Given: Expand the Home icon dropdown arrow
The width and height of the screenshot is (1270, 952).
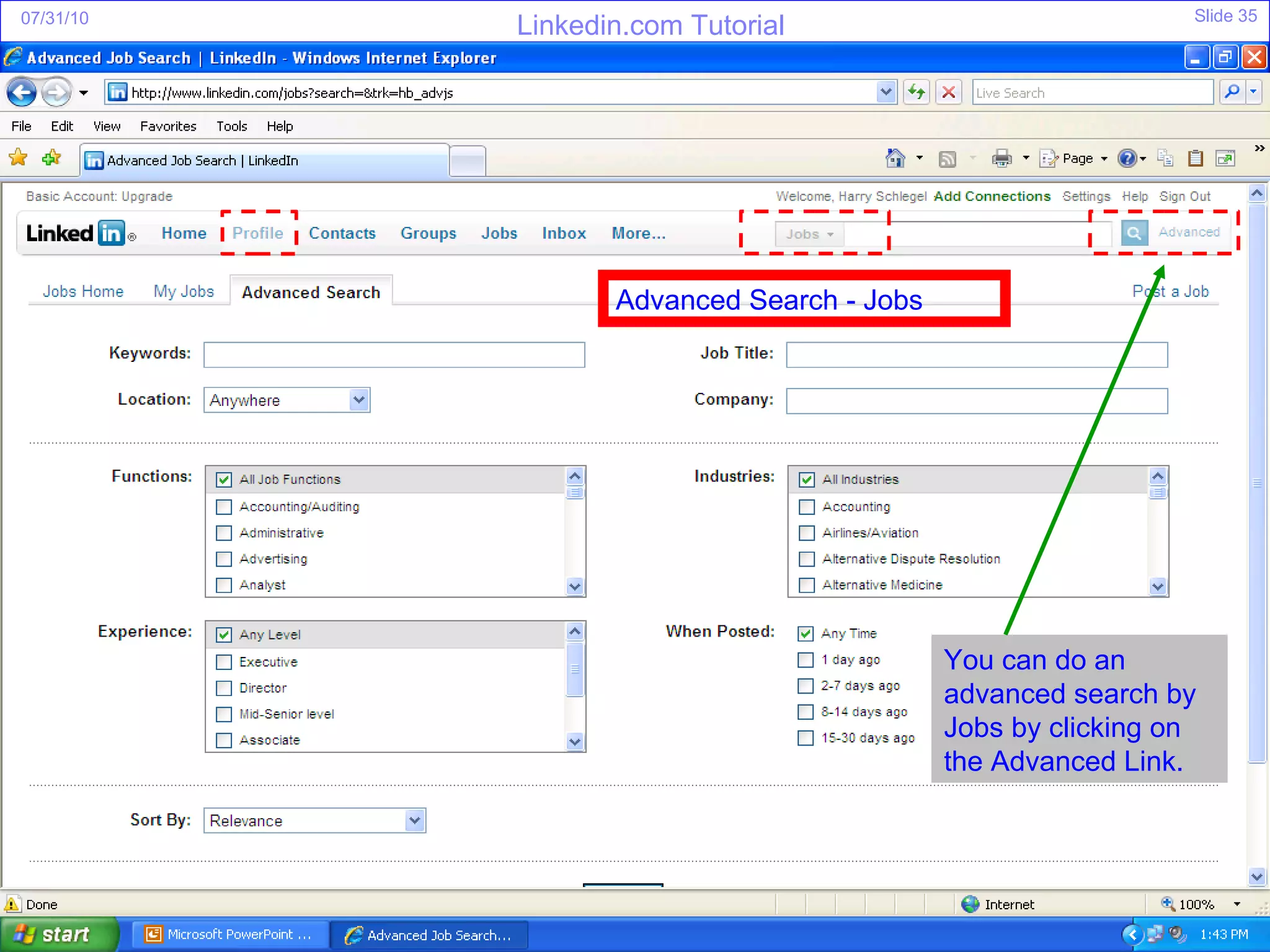Looking at the screenshot, I should point(919,159).
